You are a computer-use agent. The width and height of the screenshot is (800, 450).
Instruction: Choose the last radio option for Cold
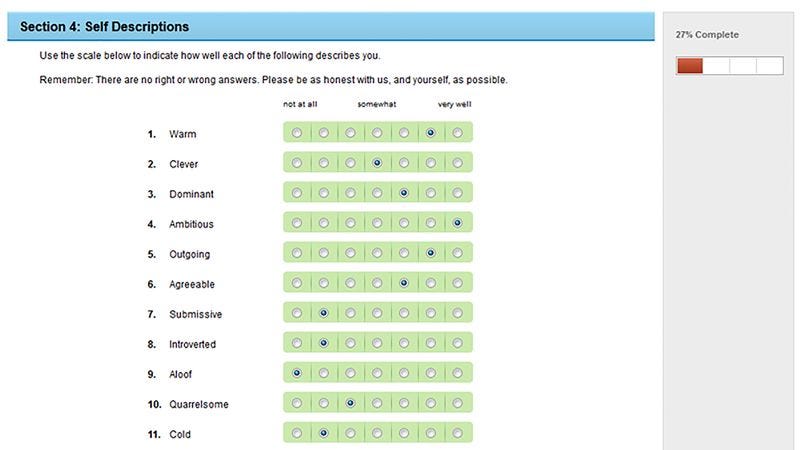(x=458, y=433)
